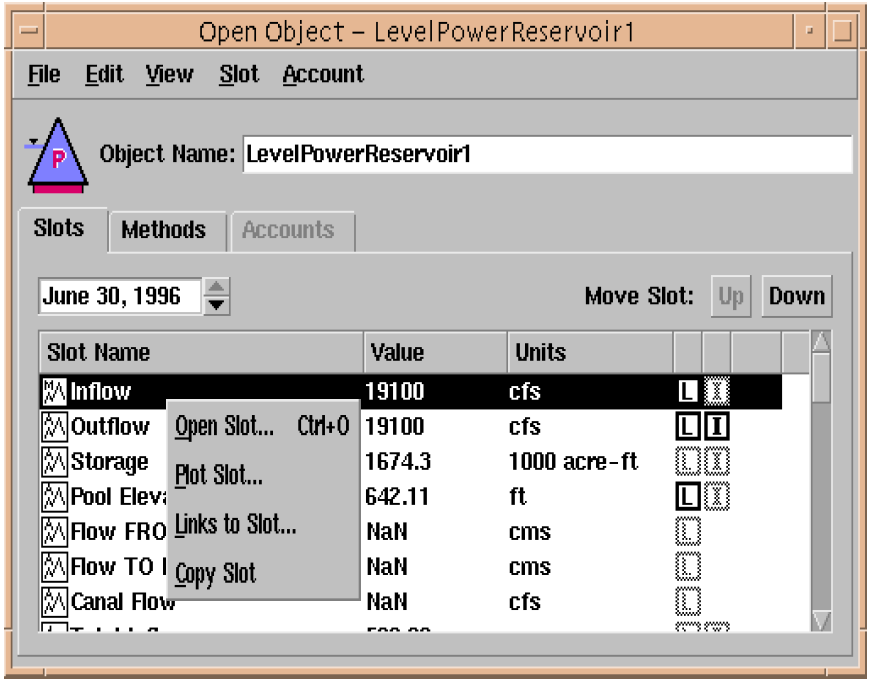This screenshot has width=871, height=682.
Task: Select Copy Slot in the context menu
Action: (215, 574)
